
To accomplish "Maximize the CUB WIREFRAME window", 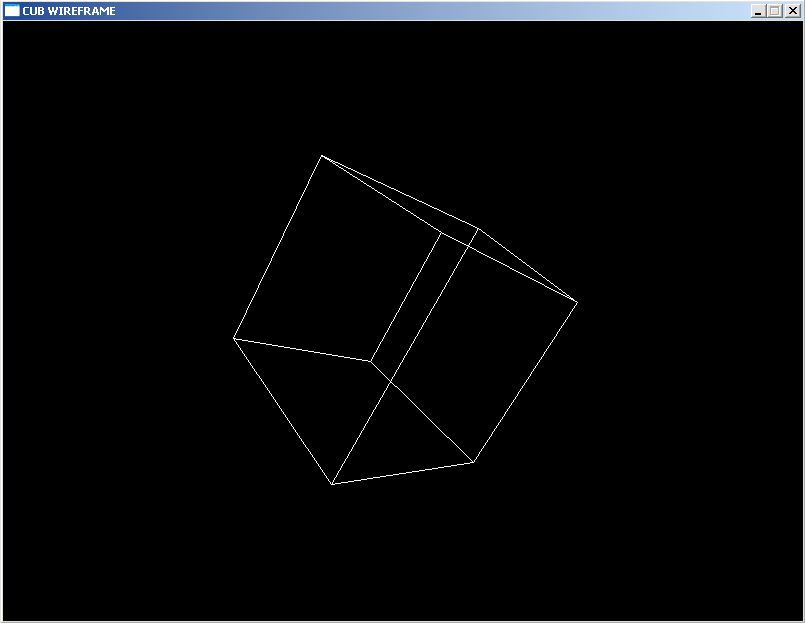I will 775,11.
